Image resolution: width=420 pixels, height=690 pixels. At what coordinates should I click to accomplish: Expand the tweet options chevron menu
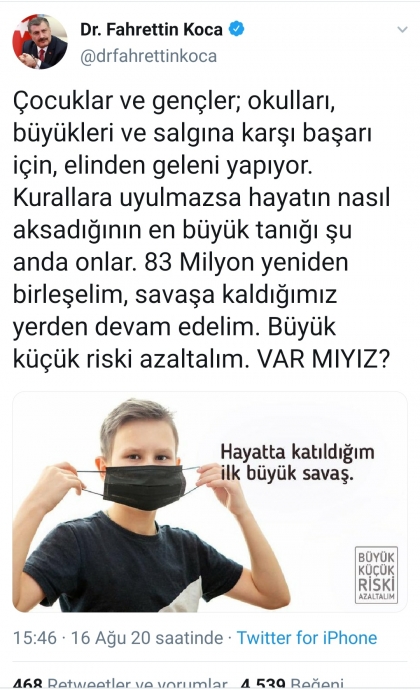pos(402,30)
